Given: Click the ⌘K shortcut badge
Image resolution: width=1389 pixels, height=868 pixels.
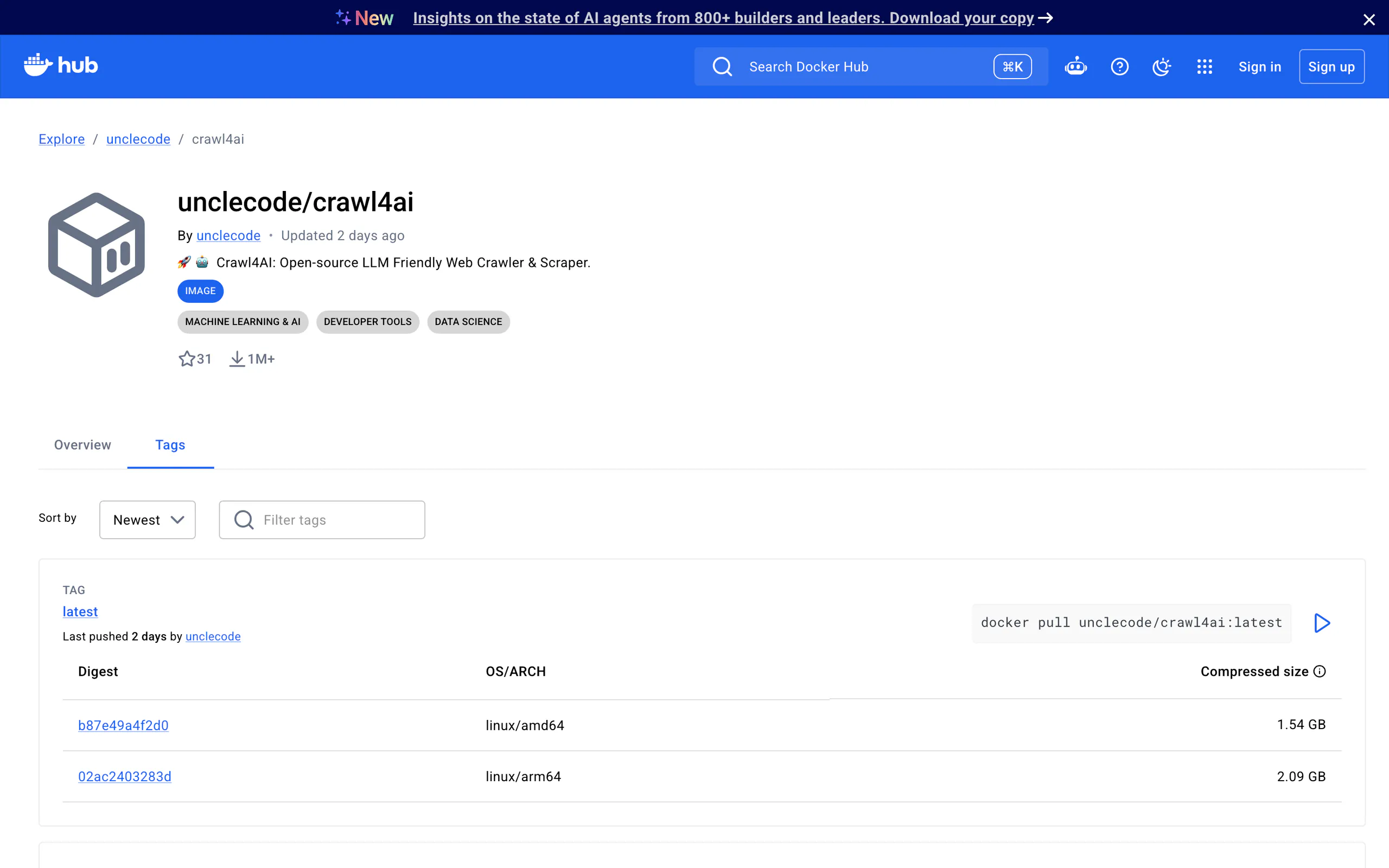Looking at the screenshot, I should point(1012,67).
